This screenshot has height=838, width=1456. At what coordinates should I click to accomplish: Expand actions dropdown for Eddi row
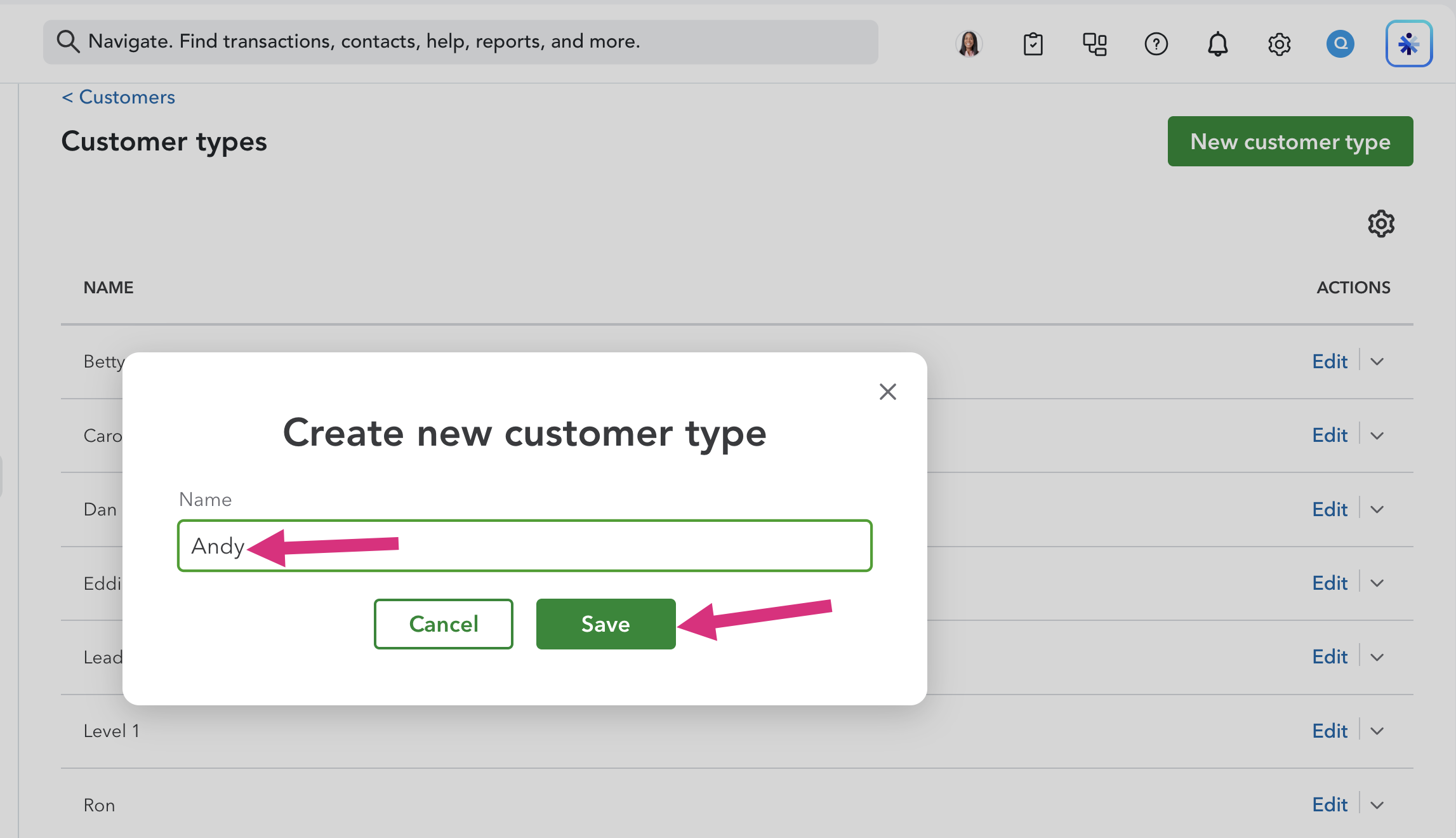tap(1377, 583)
